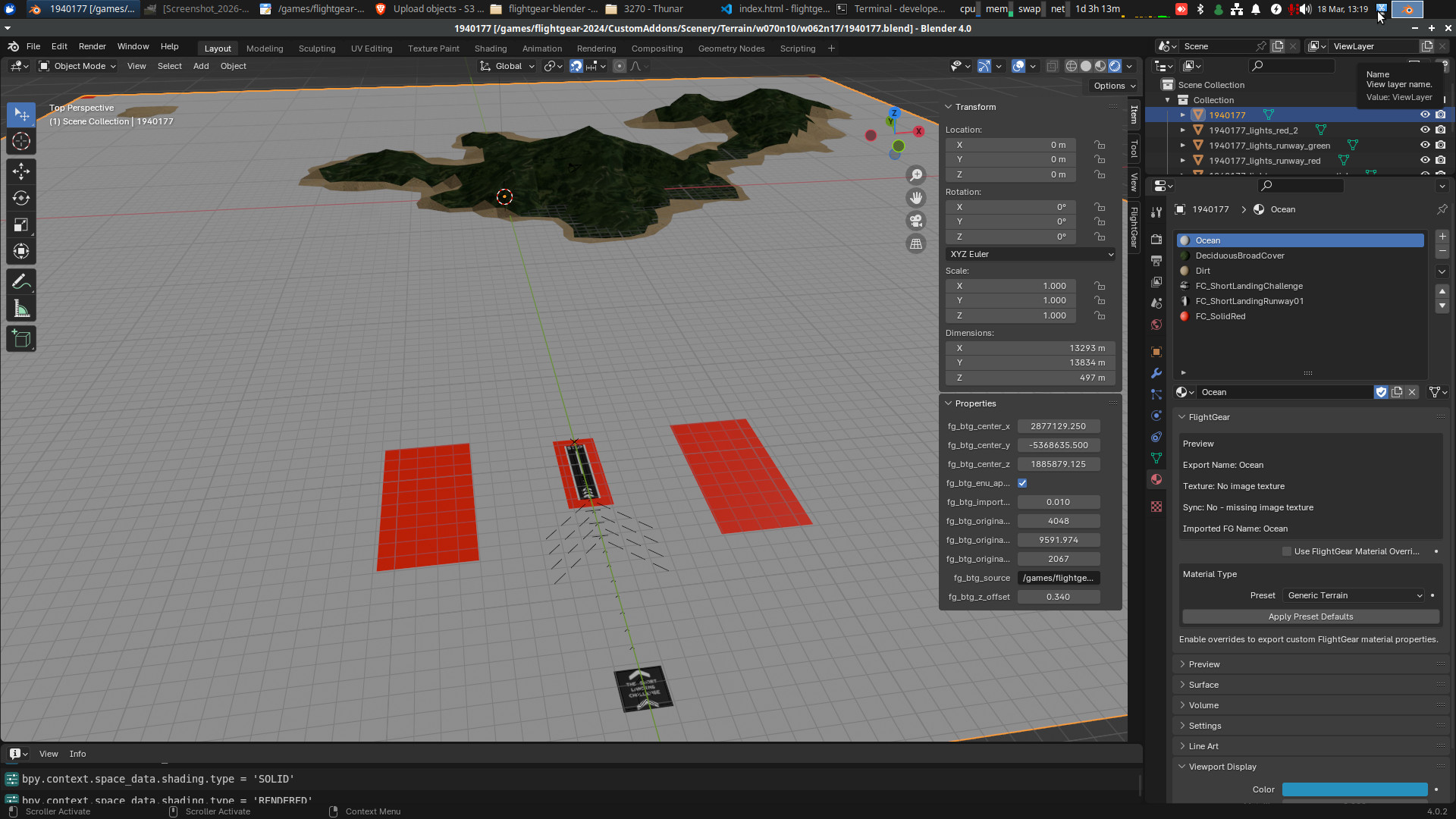Click the Viewport Display color swatch
1456x819 pixels.
(x=1354, y=789)
